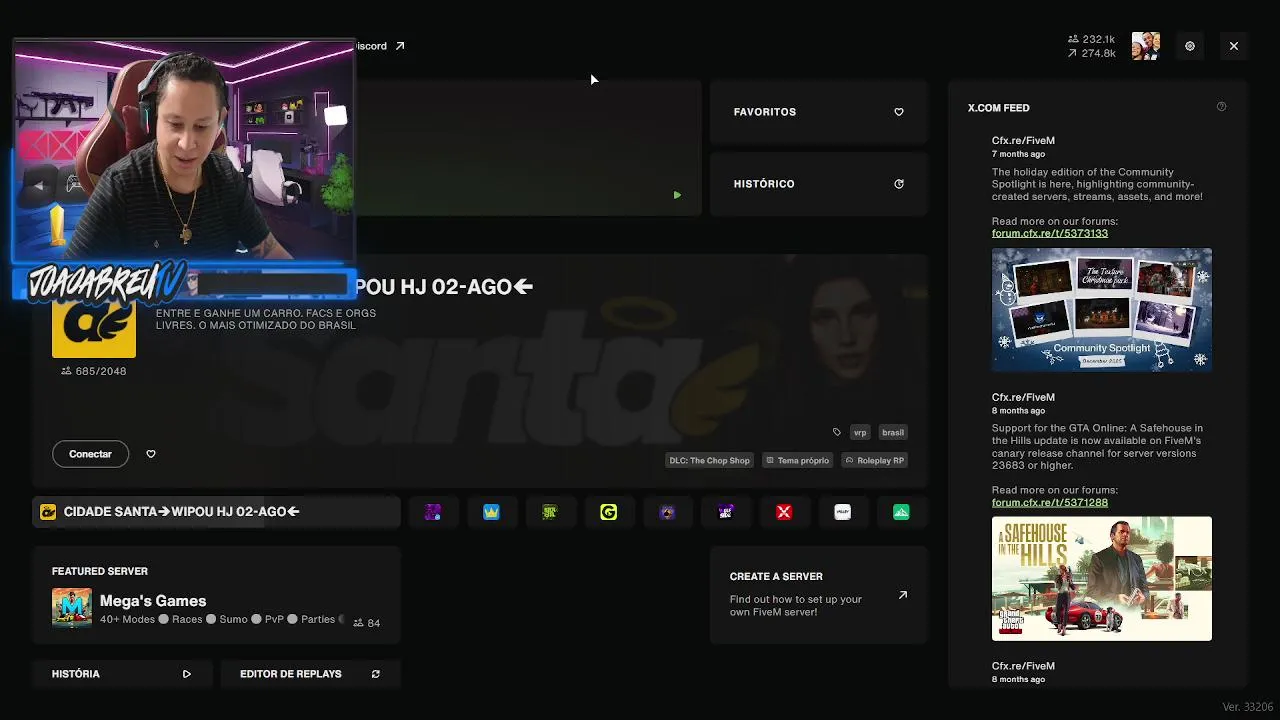Click the Roleplay RP badge

[x=875, y=460]
